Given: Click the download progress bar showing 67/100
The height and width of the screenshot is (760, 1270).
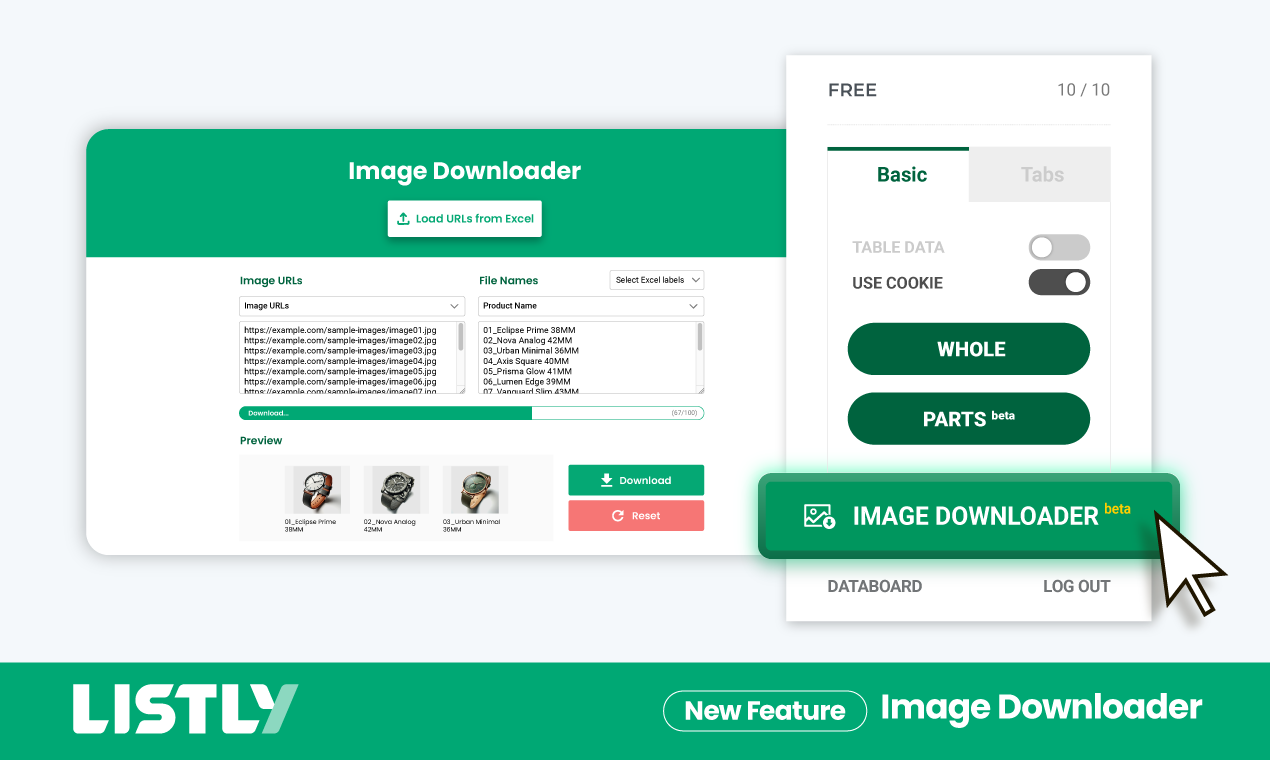Looking at the screenshot, I should pyautogui.click(x=471, y=412).
